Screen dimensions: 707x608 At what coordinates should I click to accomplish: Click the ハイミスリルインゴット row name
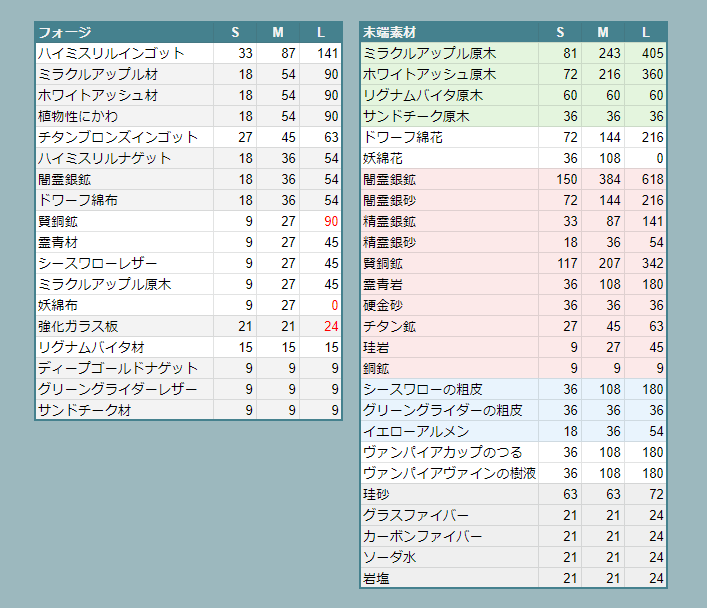pyautogui.click(x=124, y=53)
